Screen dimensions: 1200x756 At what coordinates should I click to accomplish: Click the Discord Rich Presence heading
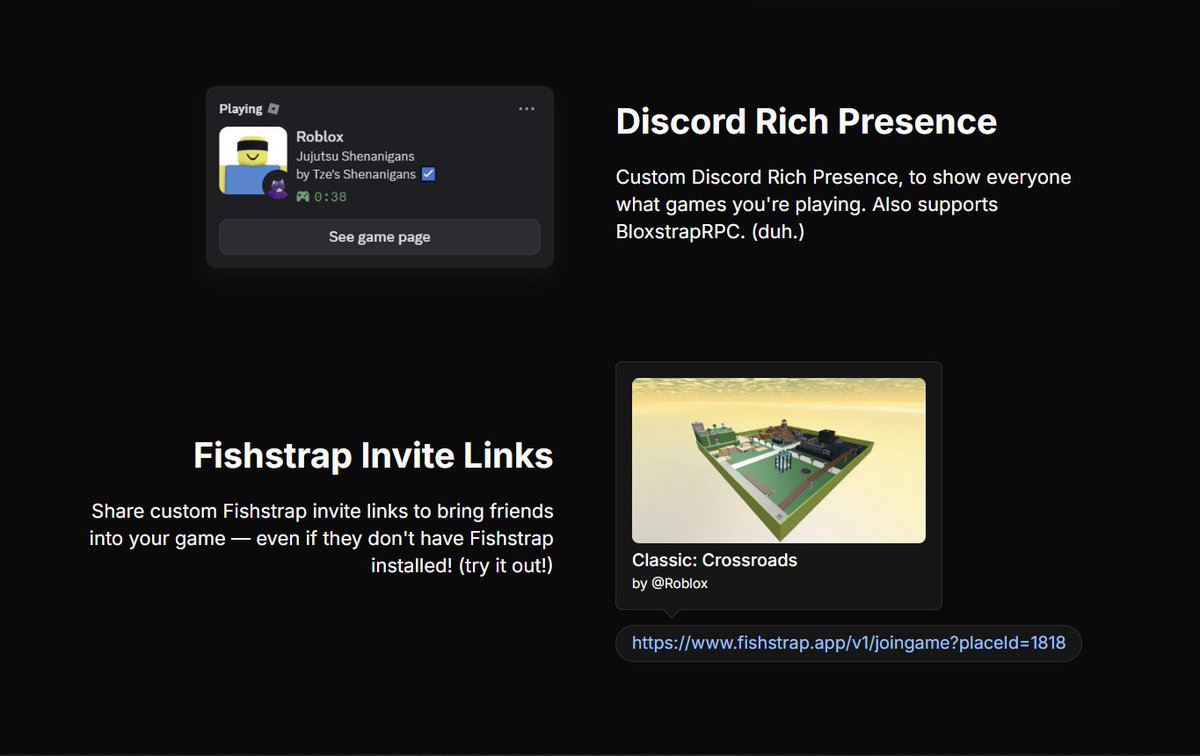click(806, 121)
